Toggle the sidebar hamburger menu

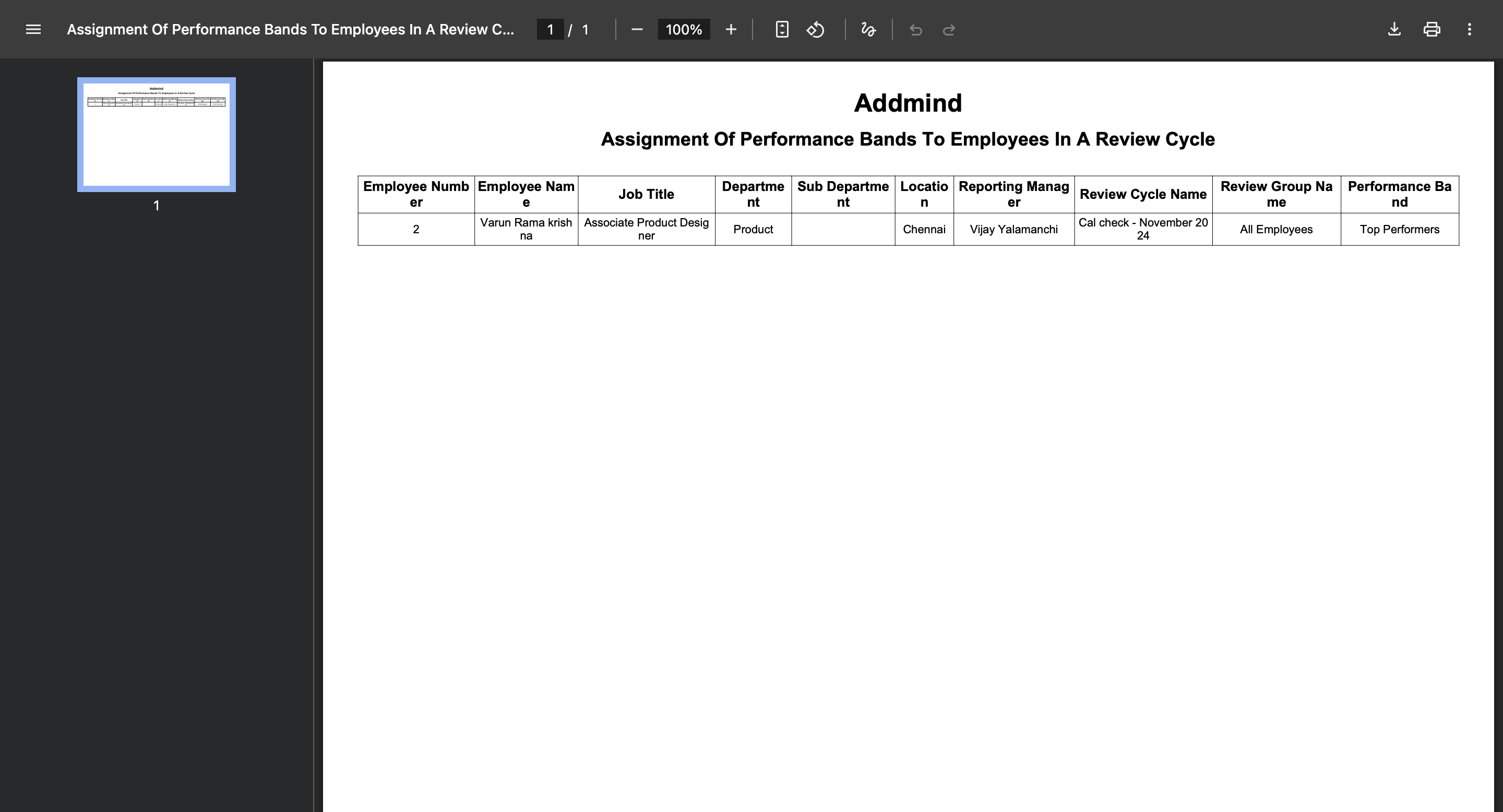coord(33,29)
